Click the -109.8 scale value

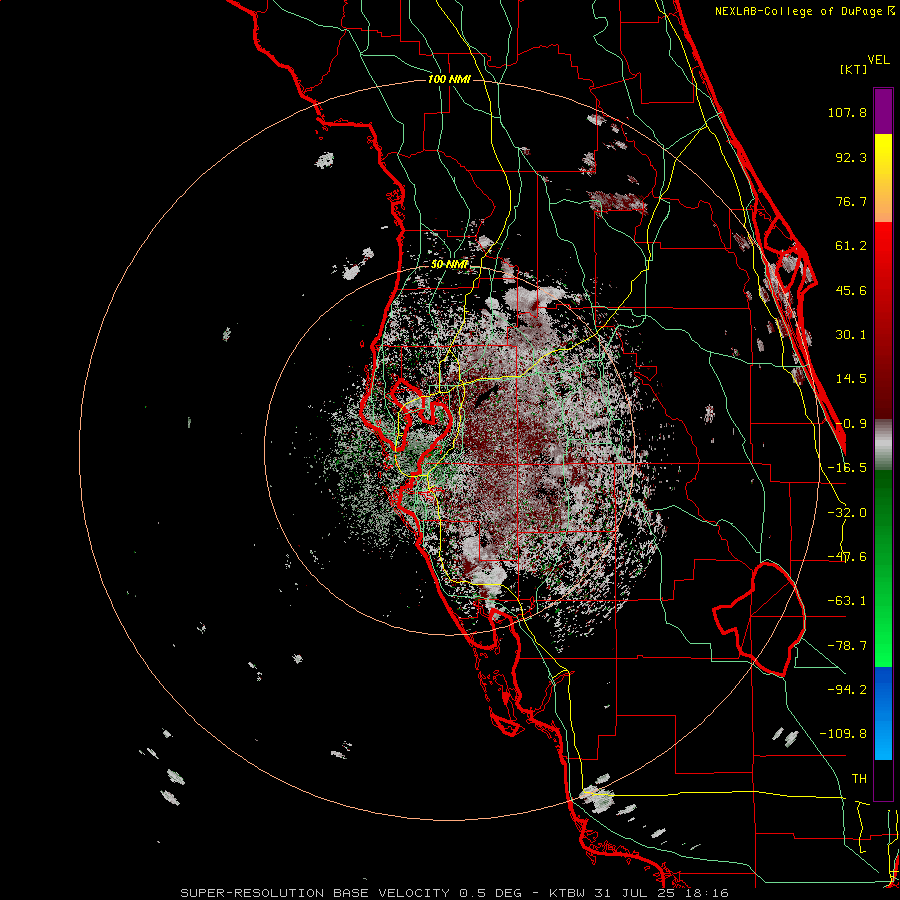843,734
